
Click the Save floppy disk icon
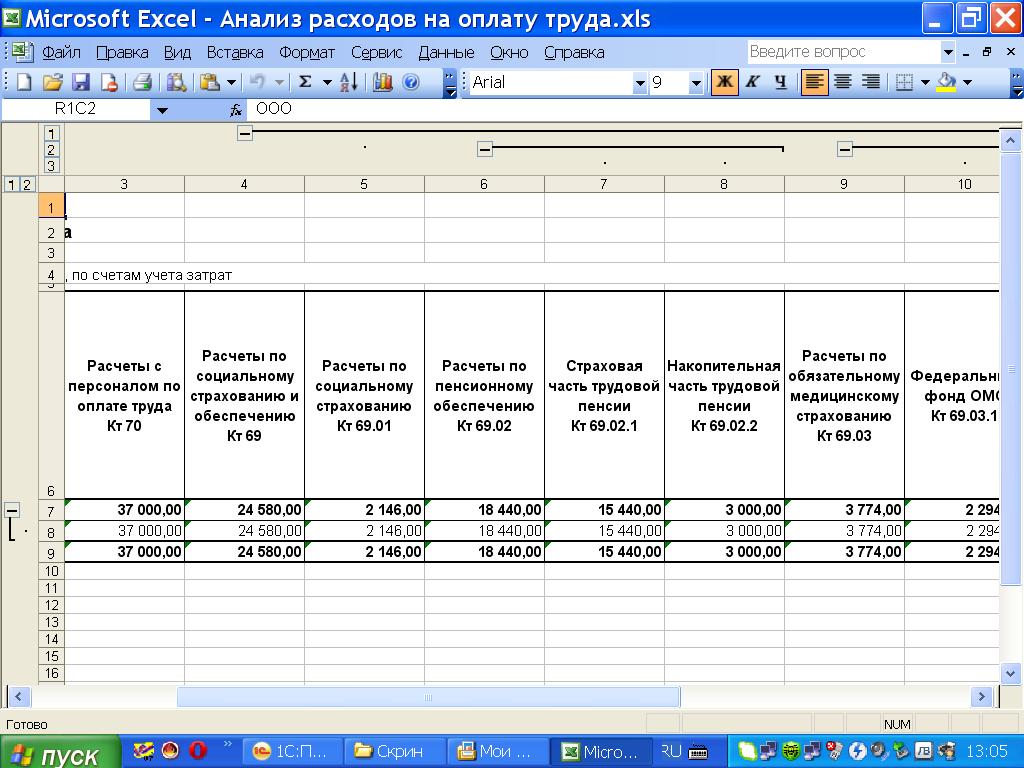point(81,83)
